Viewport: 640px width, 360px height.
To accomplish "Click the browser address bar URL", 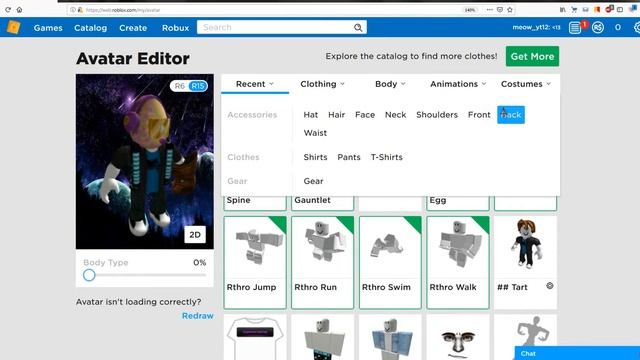I will point(123,10).
